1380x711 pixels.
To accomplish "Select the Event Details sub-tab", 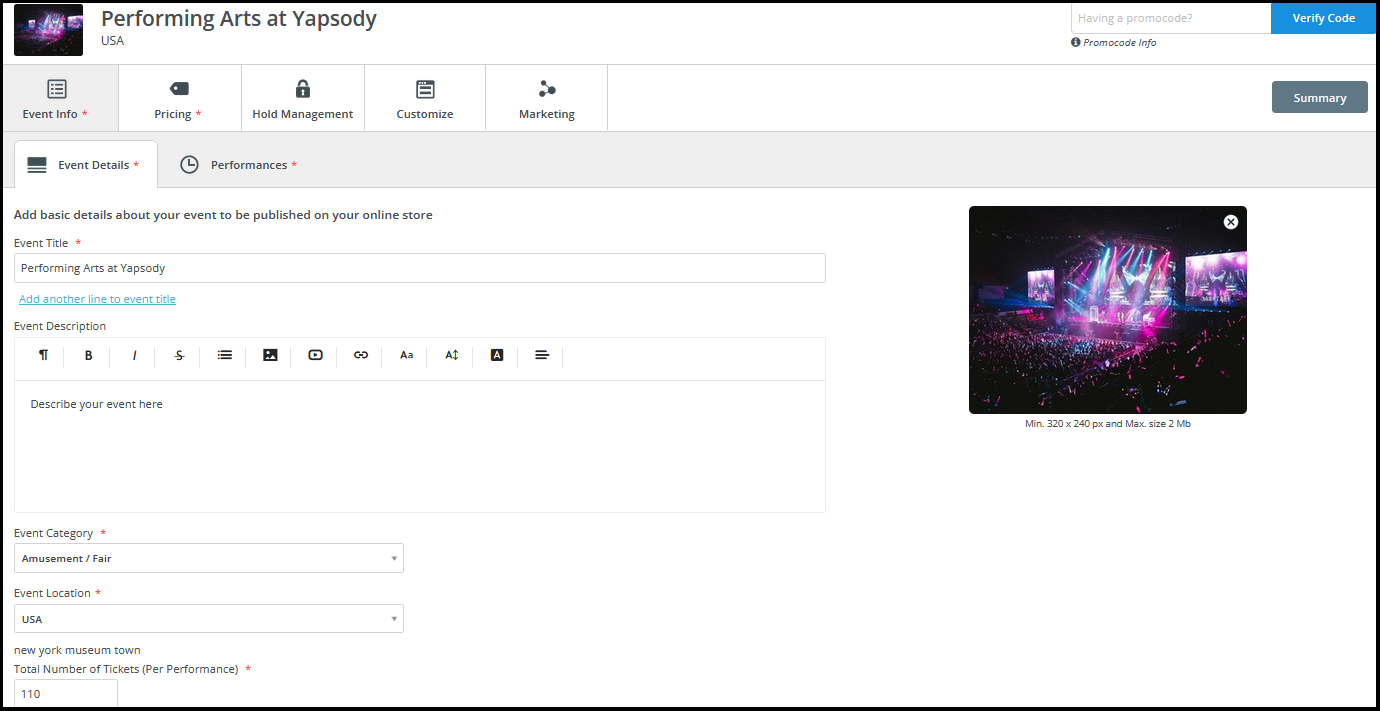I will tap(86, 165).
